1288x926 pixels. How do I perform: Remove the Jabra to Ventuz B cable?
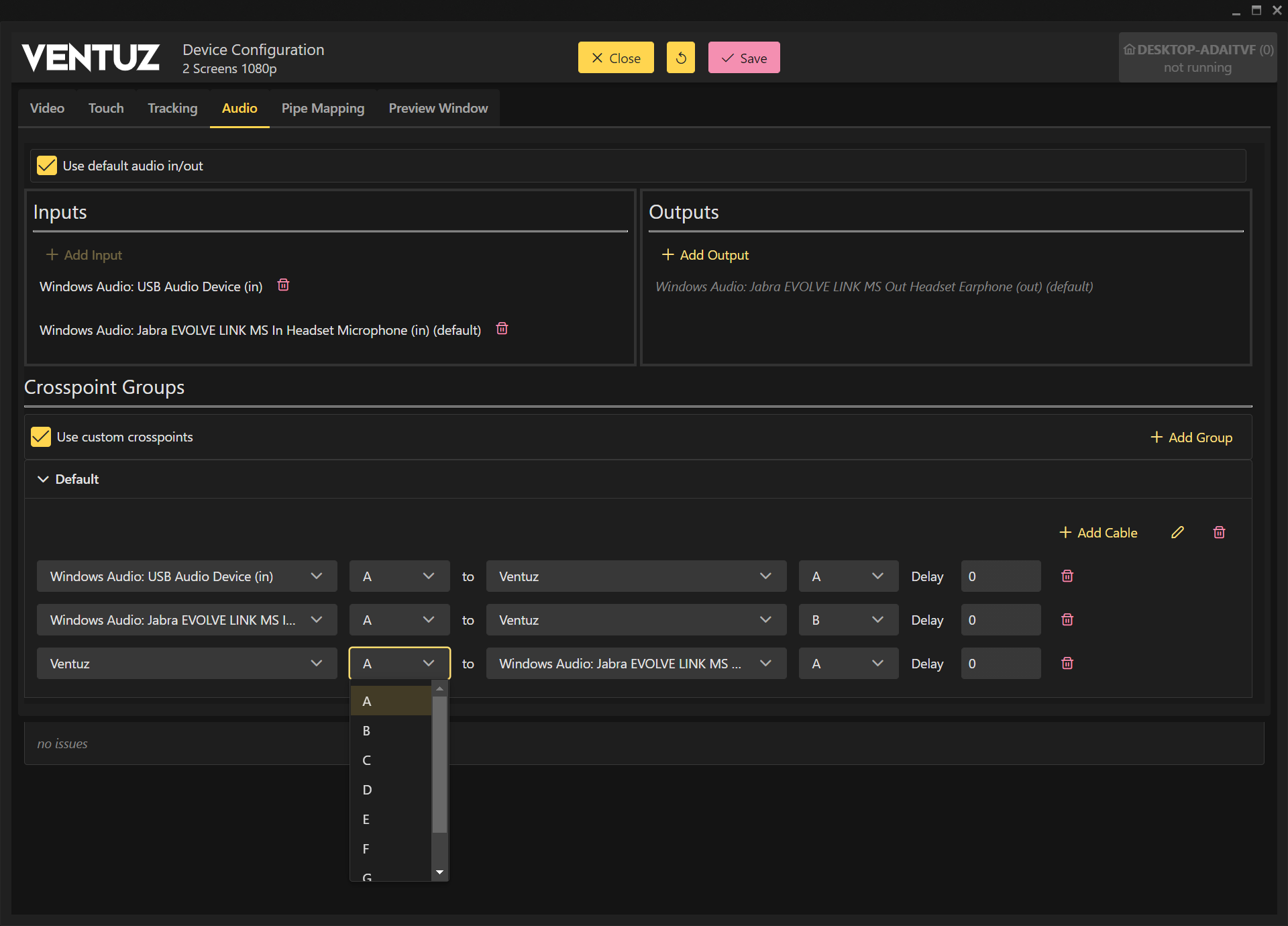coord(1067,619)
